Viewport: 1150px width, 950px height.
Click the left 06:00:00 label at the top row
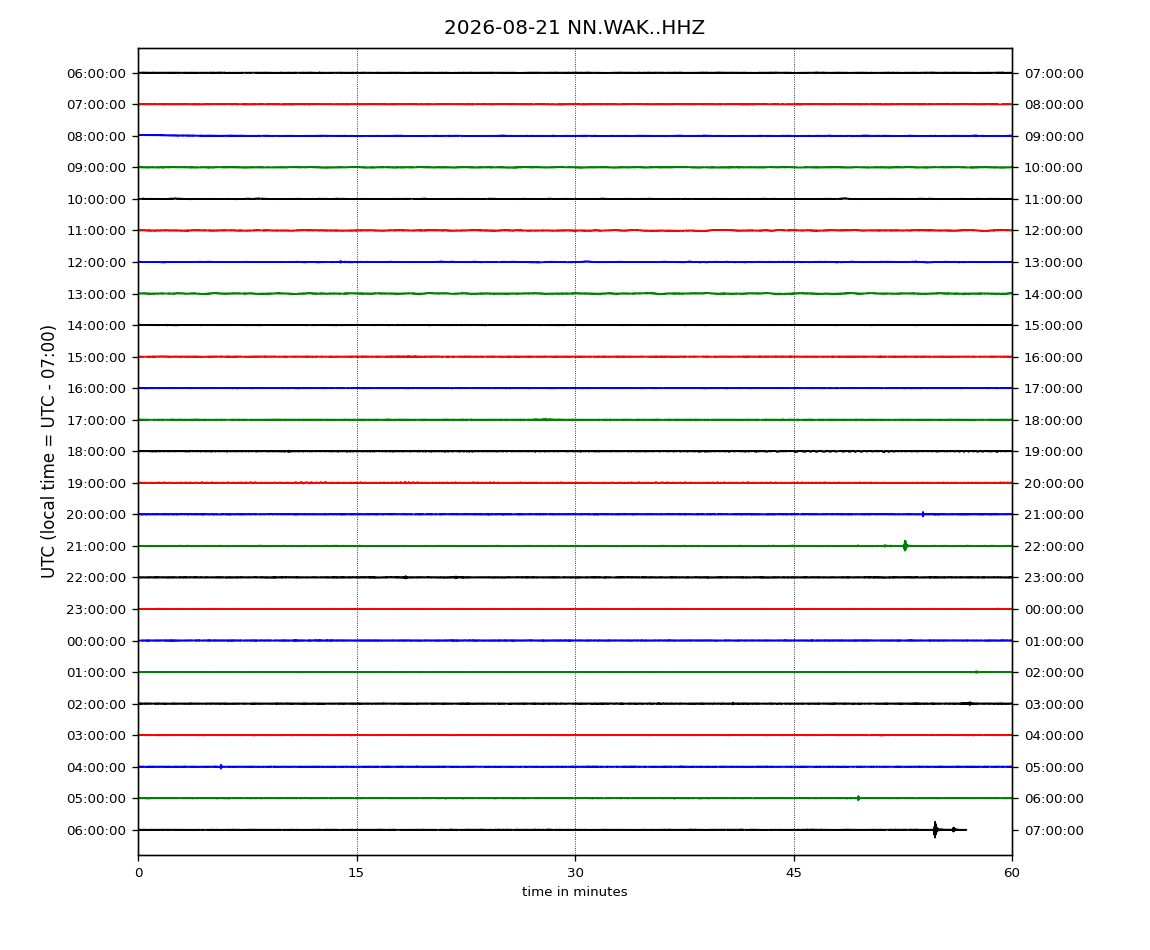[x=96, y=73]
